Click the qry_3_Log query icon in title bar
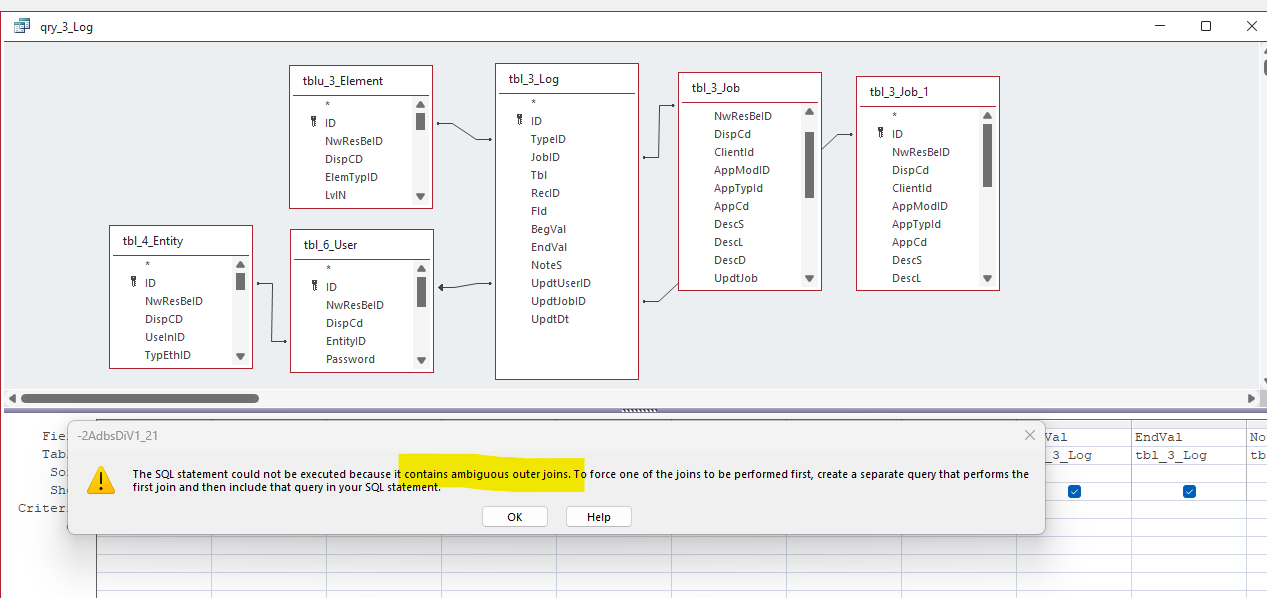 pos(22,27)
